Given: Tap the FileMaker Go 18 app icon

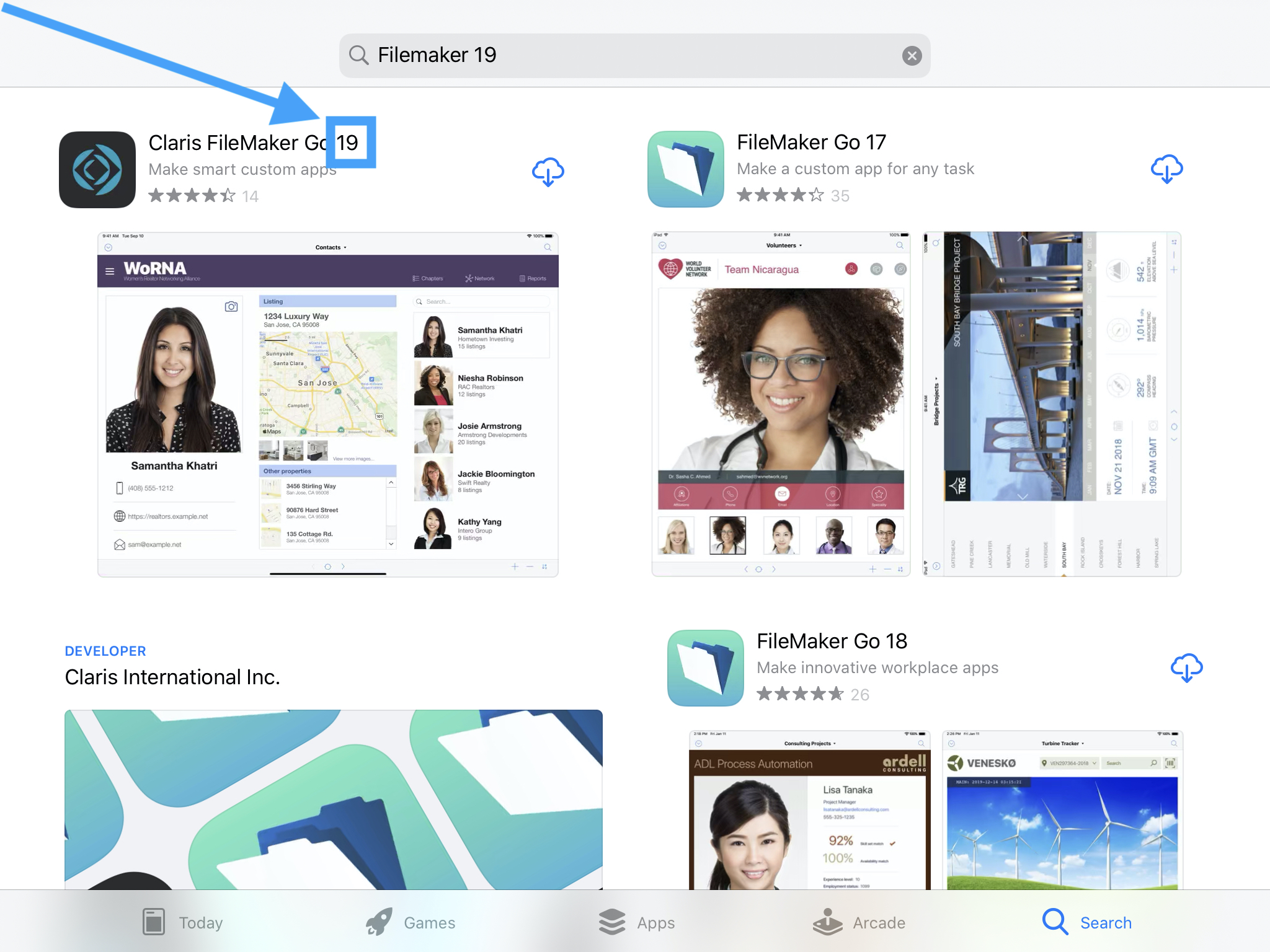Looking at the screenshot, I should click(705, 668).
